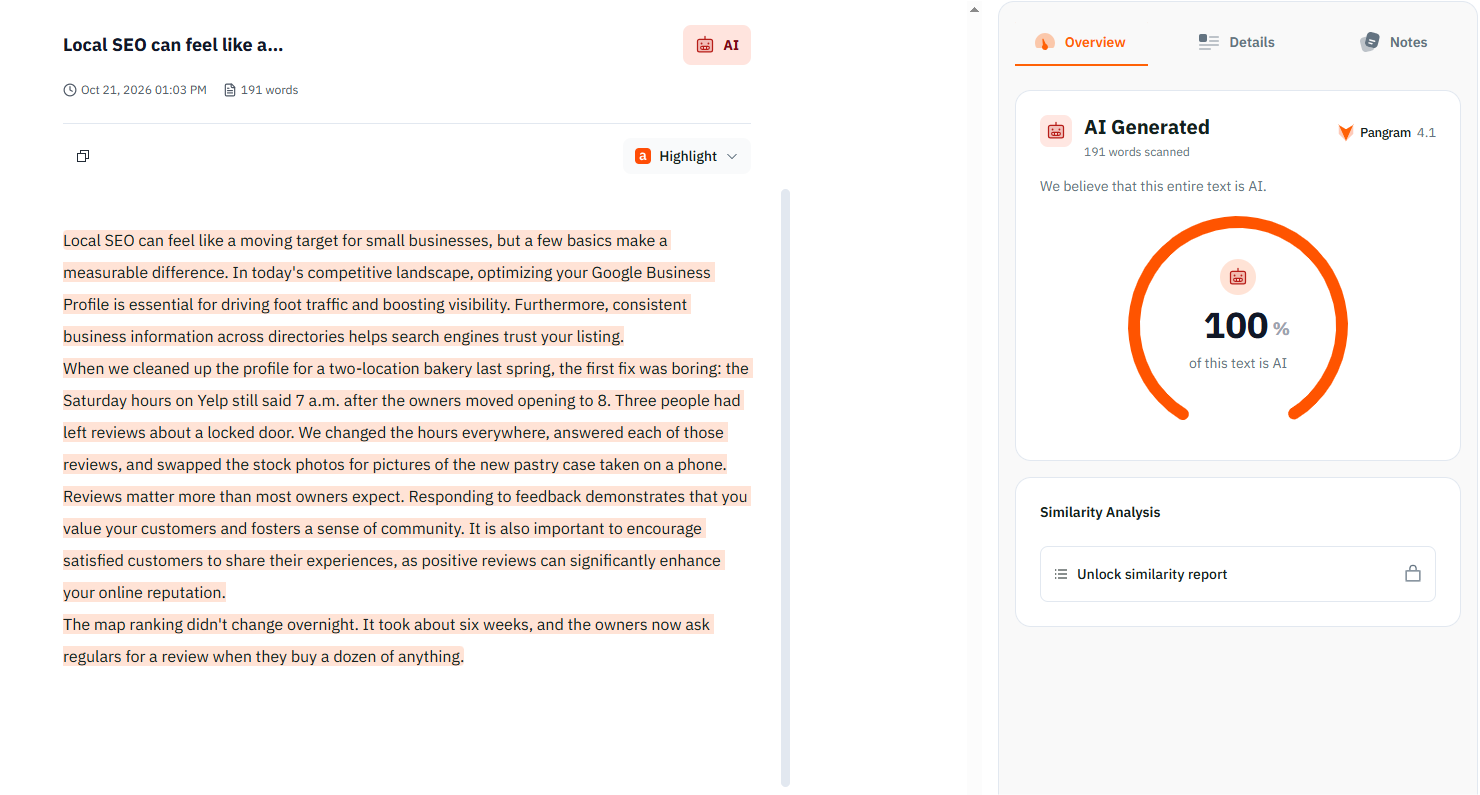Click the line starting "Reviews matter more than most"
This screenshot has height=795, width=1480.
[405, 496]
